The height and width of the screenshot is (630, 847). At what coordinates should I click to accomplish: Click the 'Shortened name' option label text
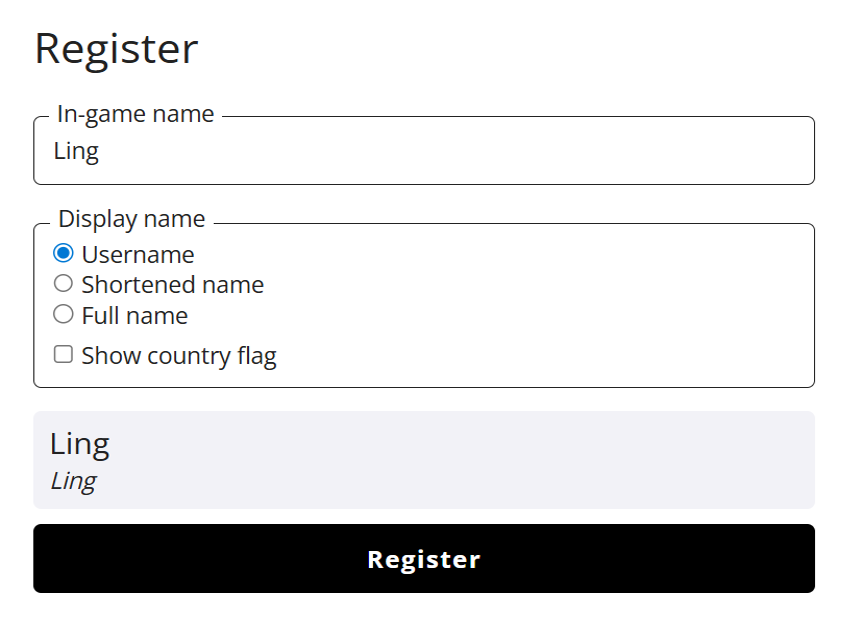point(172,285)
